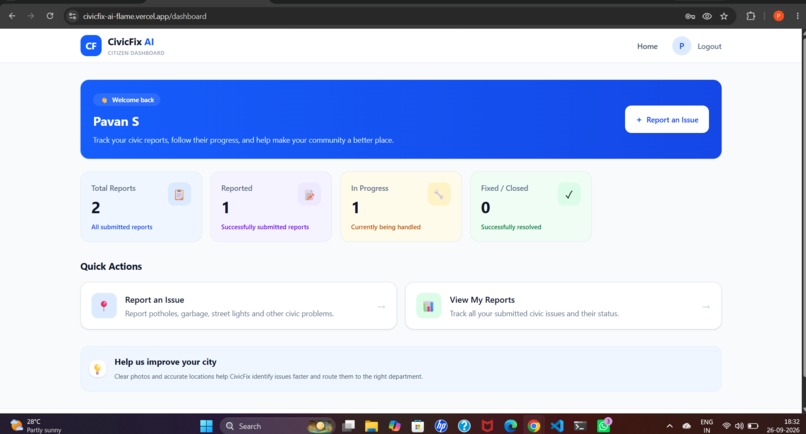Click the 'Welcome back' badge
806x434 pixels.
(126, 100)
